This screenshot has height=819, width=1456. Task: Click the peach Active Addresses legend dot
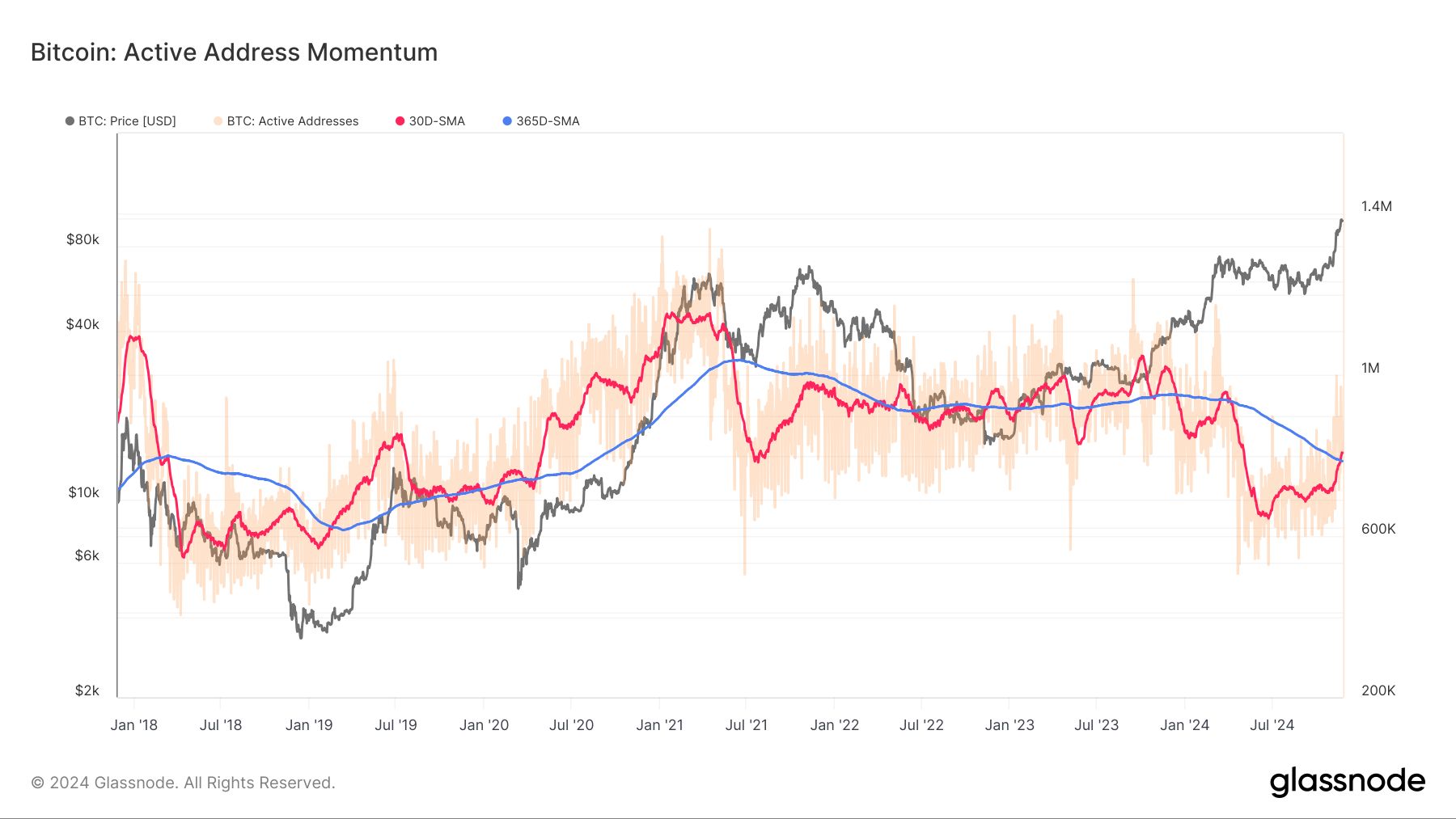pyautogui.click(x=218, y=121)
